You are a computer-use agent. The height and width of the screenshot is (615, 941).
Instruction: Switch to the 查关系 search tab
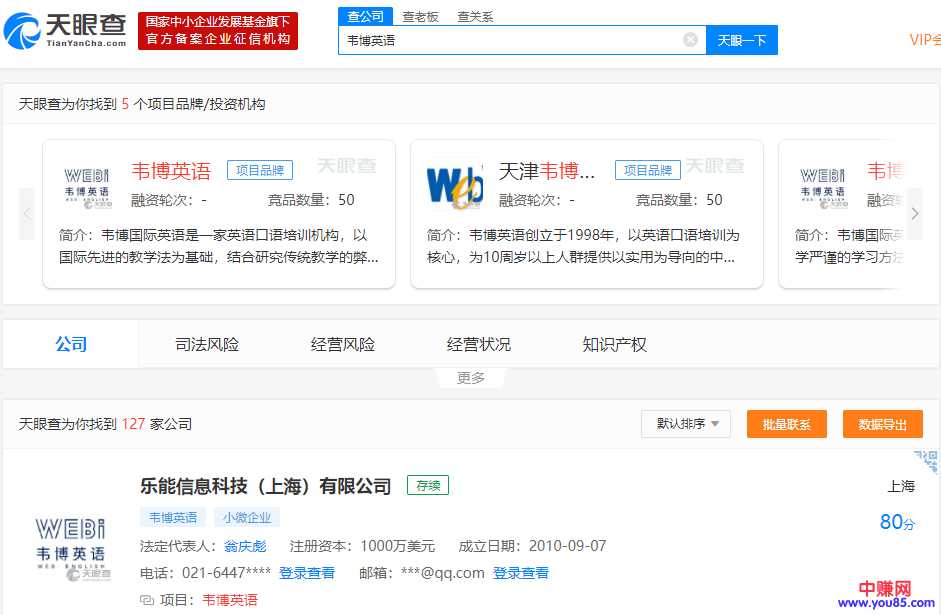pos(475,17)
